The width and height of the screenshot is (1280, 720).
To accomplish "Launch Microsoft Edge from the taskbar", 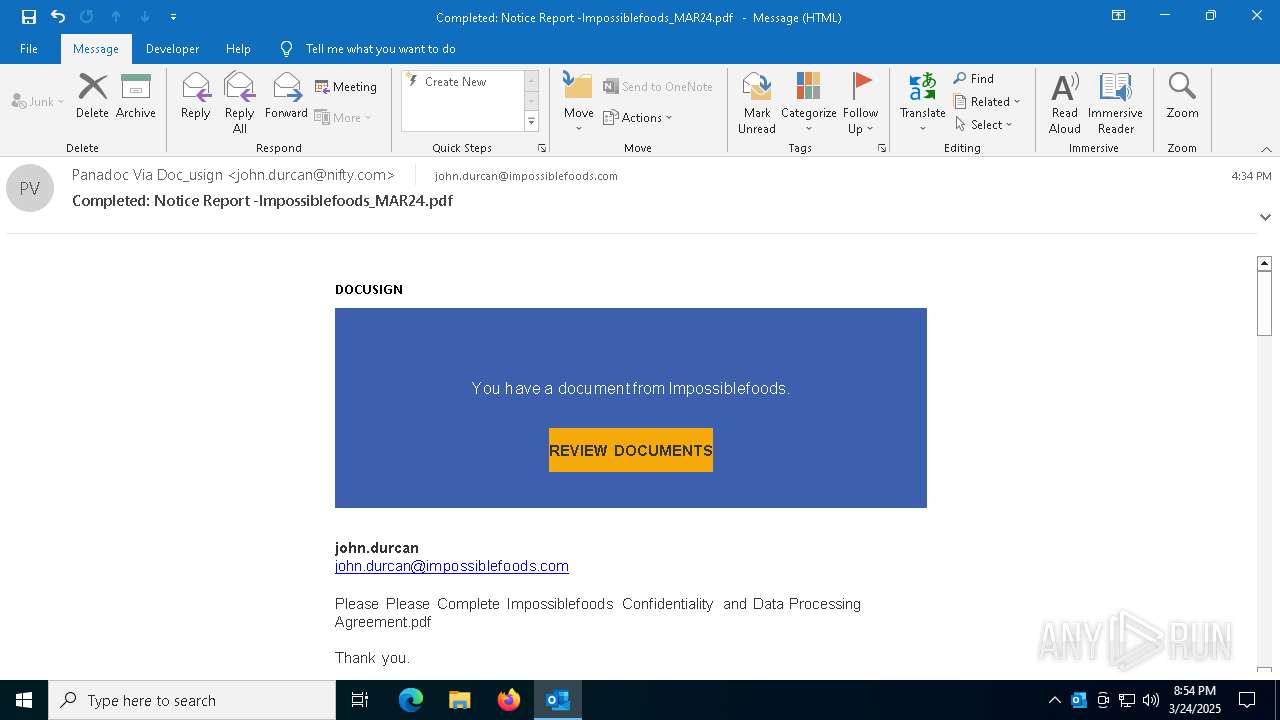I will (411, 700).
